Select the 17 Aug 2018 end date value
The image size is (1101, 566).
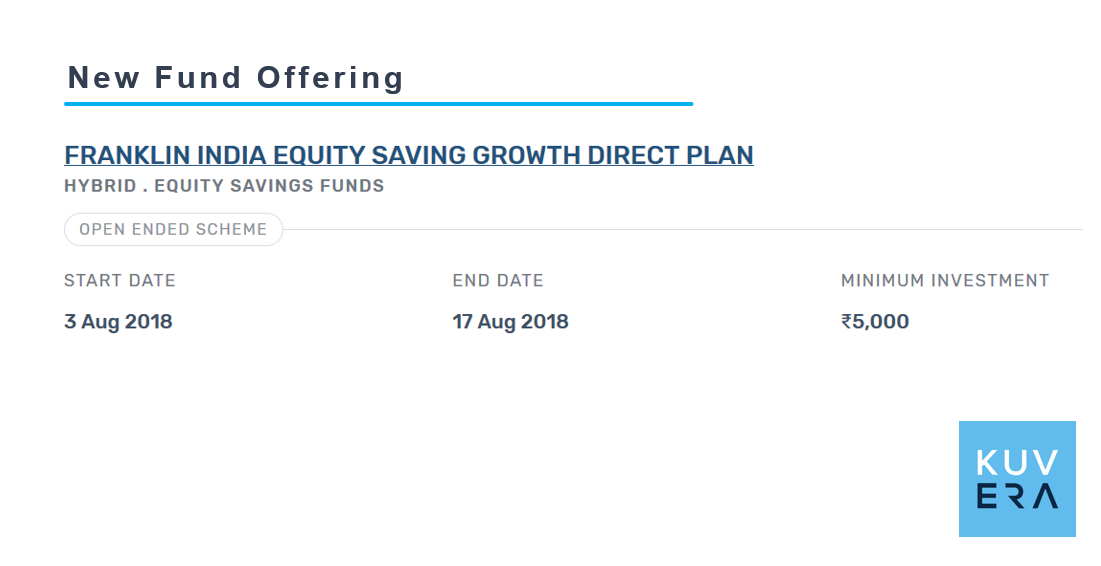[510, 322]
